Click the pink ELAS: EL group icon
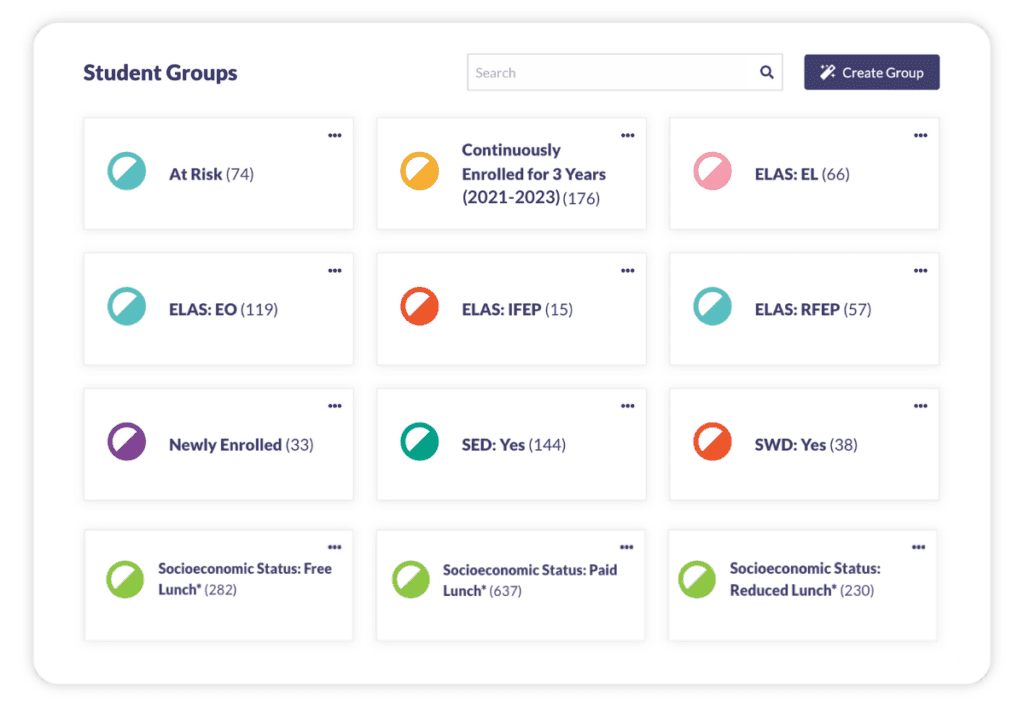The width and height of the screenshot is (1024, 707). (x=712, y=172)
